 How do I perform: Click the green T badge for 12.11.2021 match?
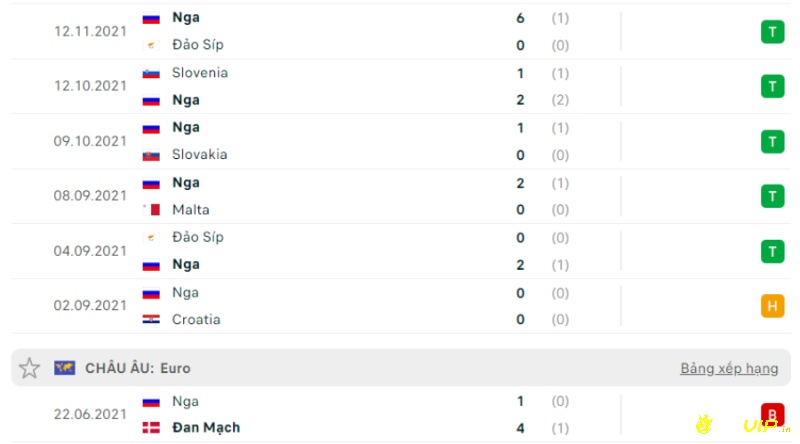tap(772, 32)
